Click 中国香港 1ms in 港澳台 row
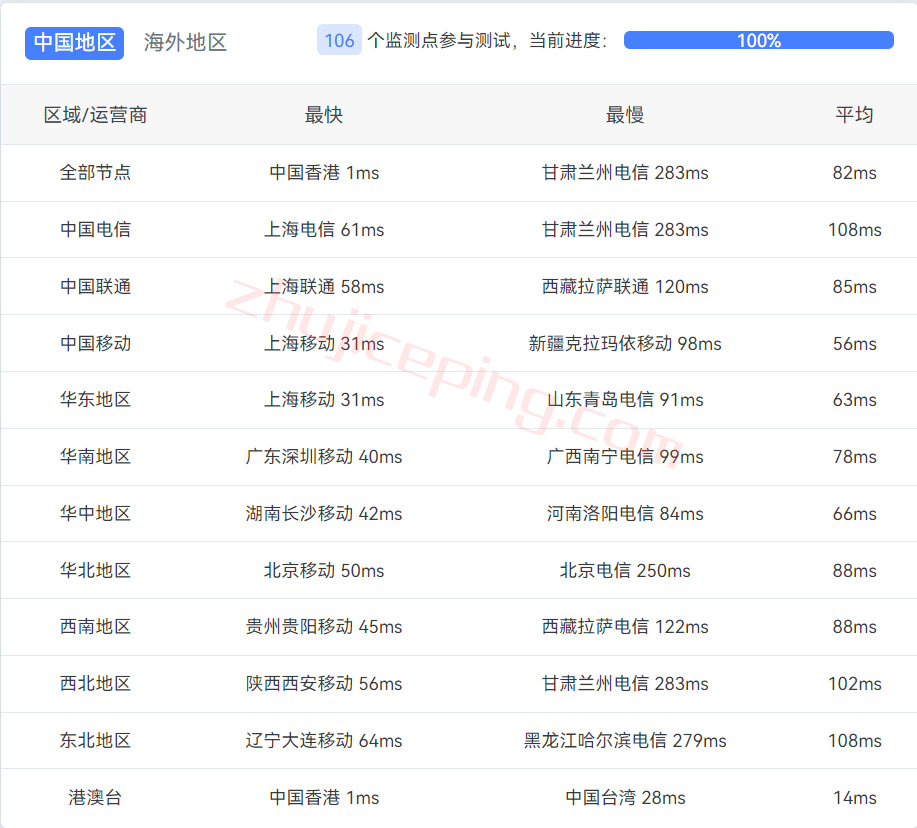917x828 pixels. pos(324,797)
